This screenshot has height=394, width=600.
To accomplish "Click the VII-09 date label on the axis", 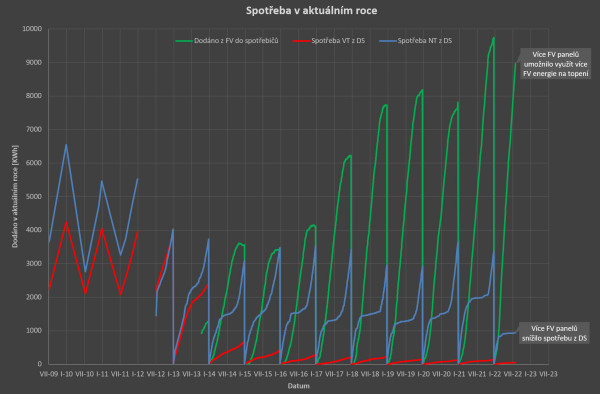I will 49,374.
